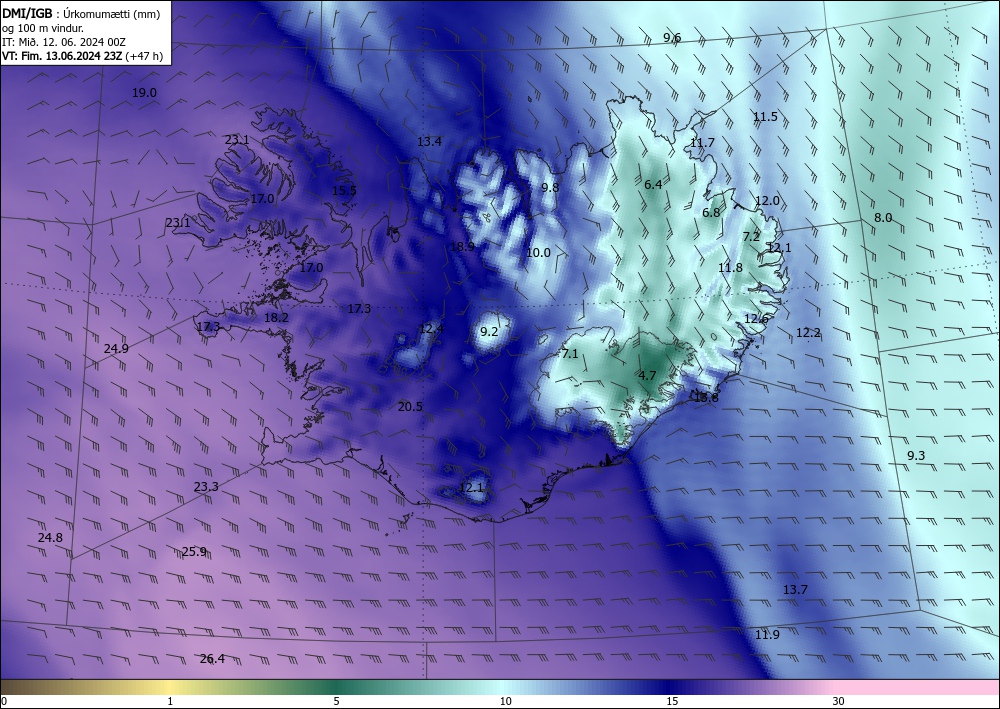The height and width of the screenshot is (709, 1000).
Task: Select the 23.3 value label
Action: pyautogui.click(x=206, y=487)
